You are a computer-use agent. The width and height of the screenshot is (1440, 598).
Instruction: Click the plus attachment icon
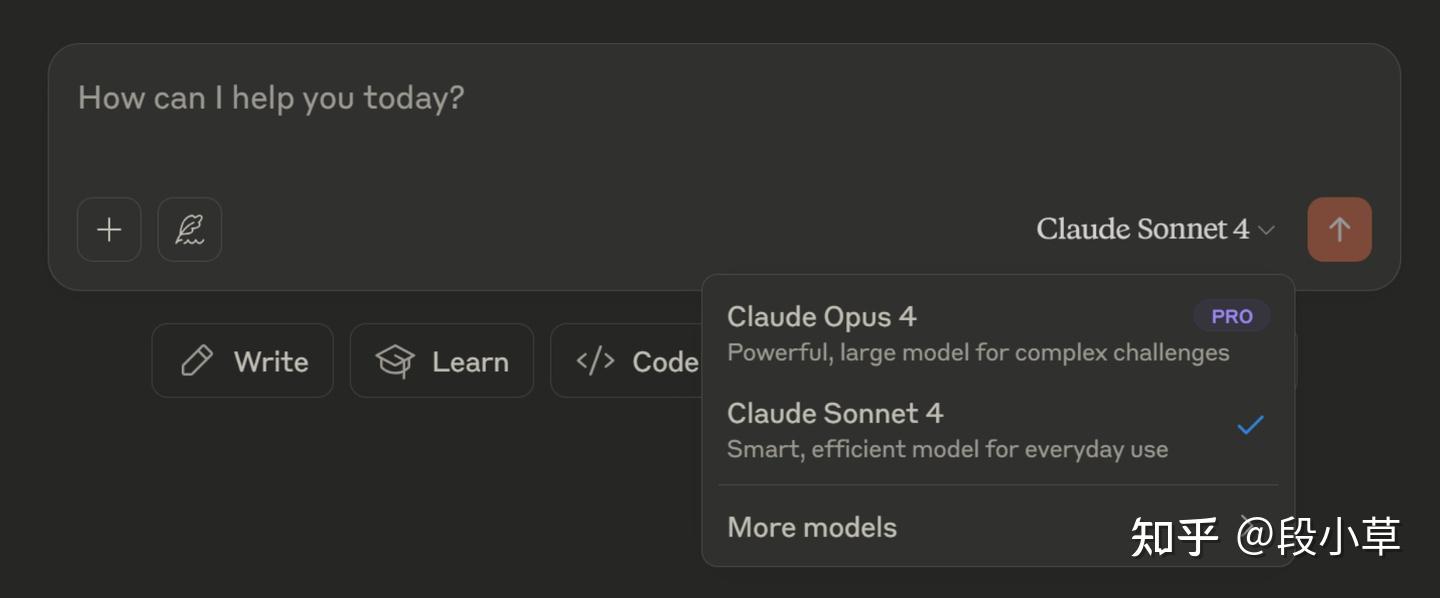pos(109,229)
